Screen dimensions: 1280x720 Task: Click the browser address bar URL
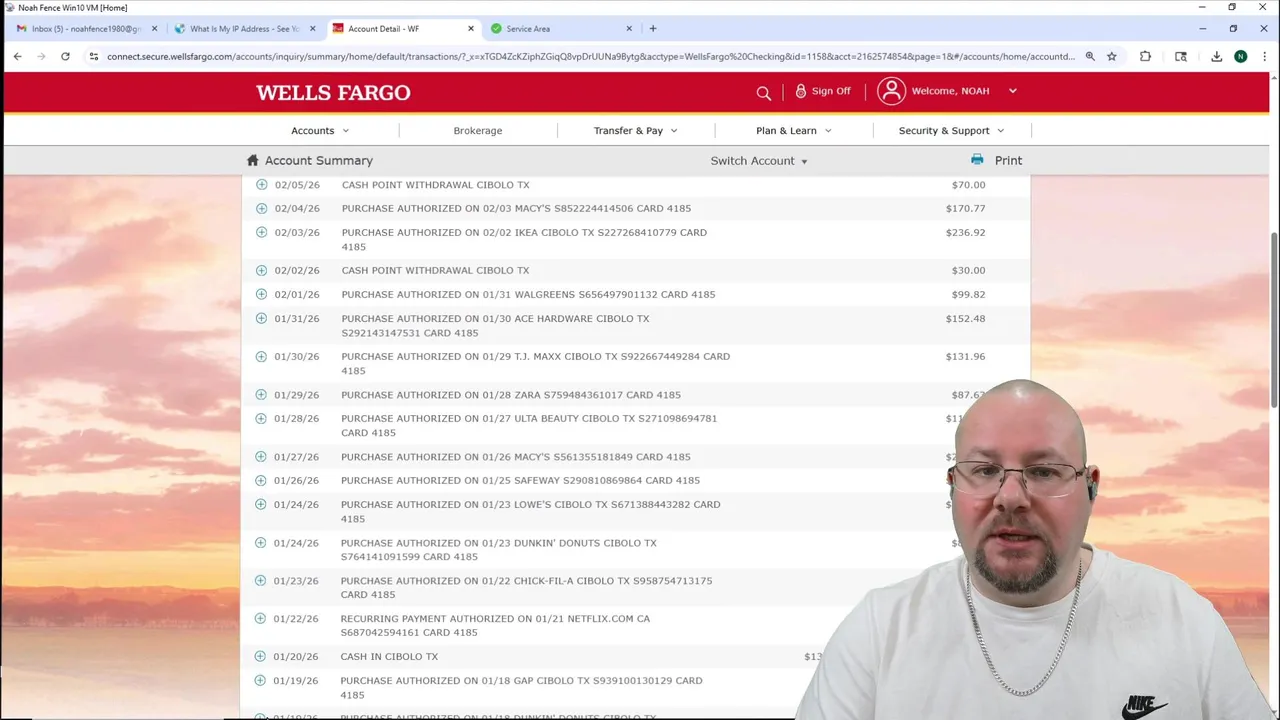click(590, 57)
